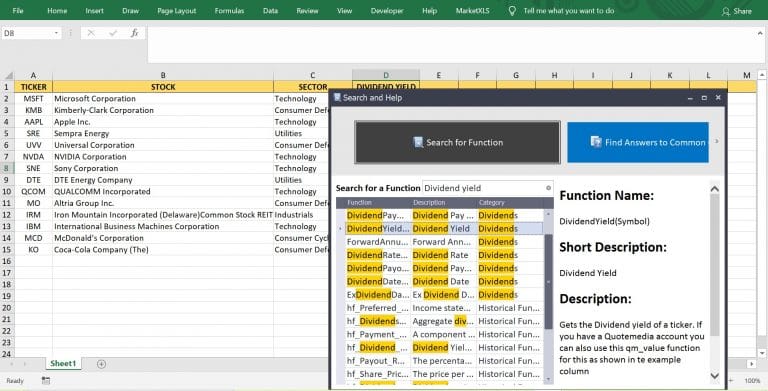This screenshot has width=768, height=391.
Task: Click the formula bar input area
Action: (x=451, y=44)
